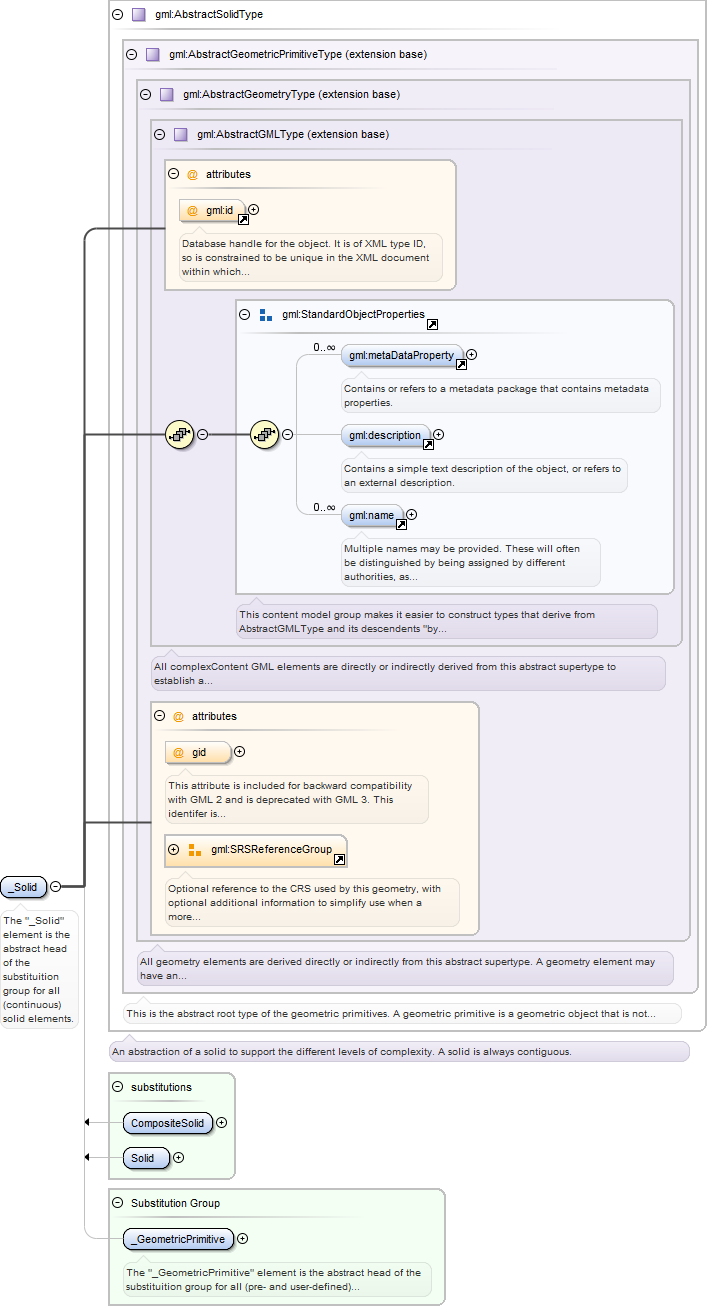The image size is (708, 1307).
Task: Collapse the minus beside the outer sequence compositor
Action: [x=203, y=434]
